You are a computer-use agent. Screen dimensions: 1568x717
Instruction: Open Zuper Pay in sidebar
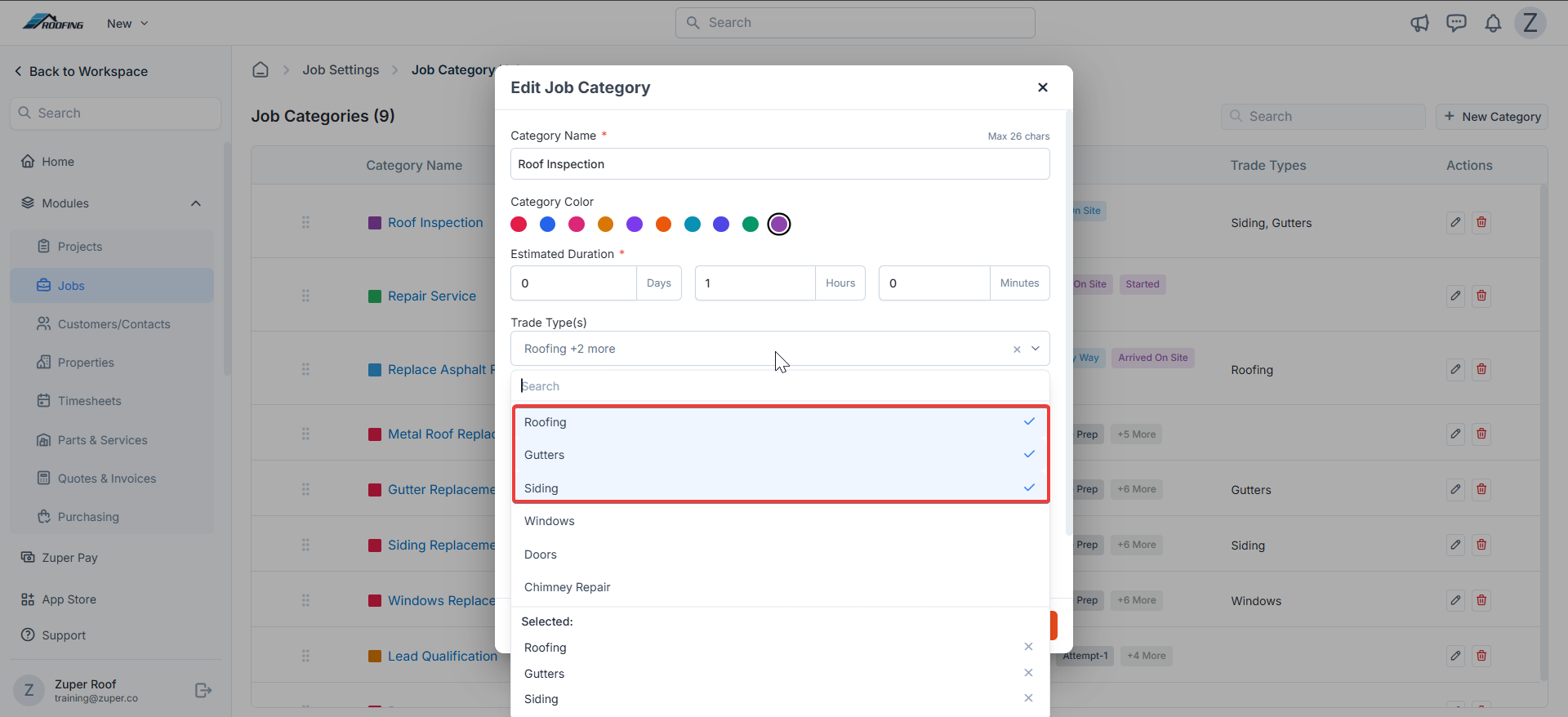(x=69, y=558)
